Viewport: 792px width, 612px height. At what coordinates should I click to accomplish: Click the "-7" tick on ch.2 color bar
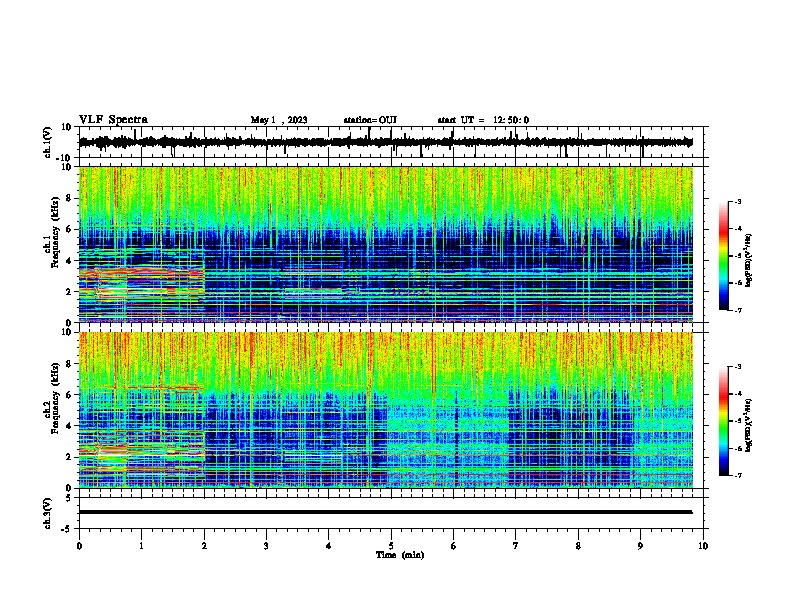point(737,476)
